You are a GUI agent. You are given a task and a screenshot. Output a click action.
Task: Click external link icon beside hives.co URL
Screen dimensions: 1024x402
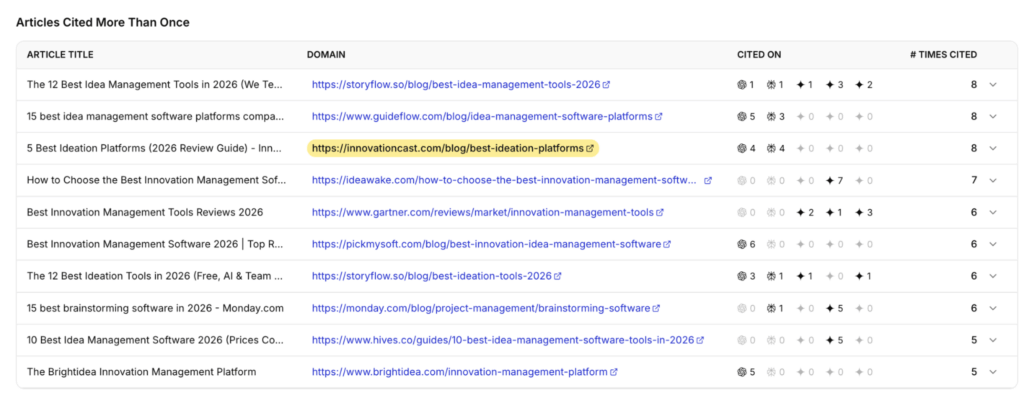(x=700, y=341)
